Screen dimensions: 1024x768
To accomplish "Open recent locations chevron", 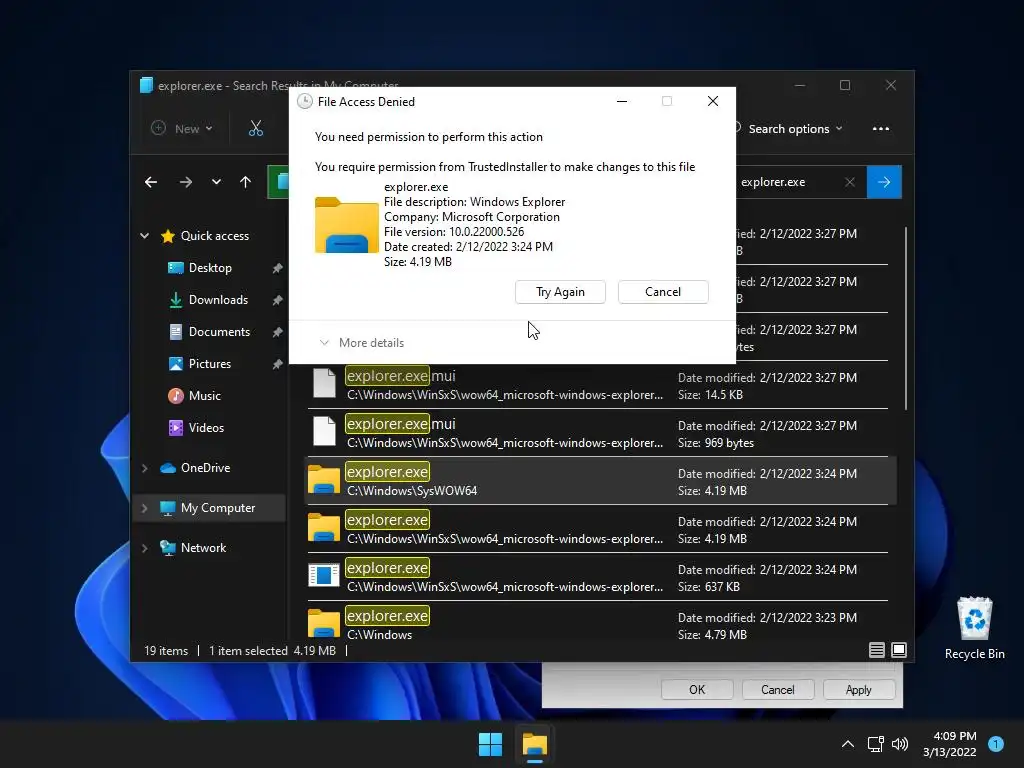I will pos(216,182).
